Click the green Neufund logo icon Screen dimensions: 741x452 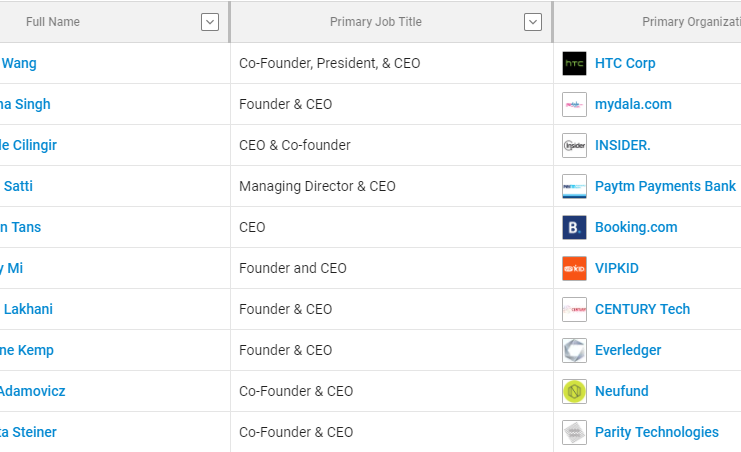click(x=574, y=391)
